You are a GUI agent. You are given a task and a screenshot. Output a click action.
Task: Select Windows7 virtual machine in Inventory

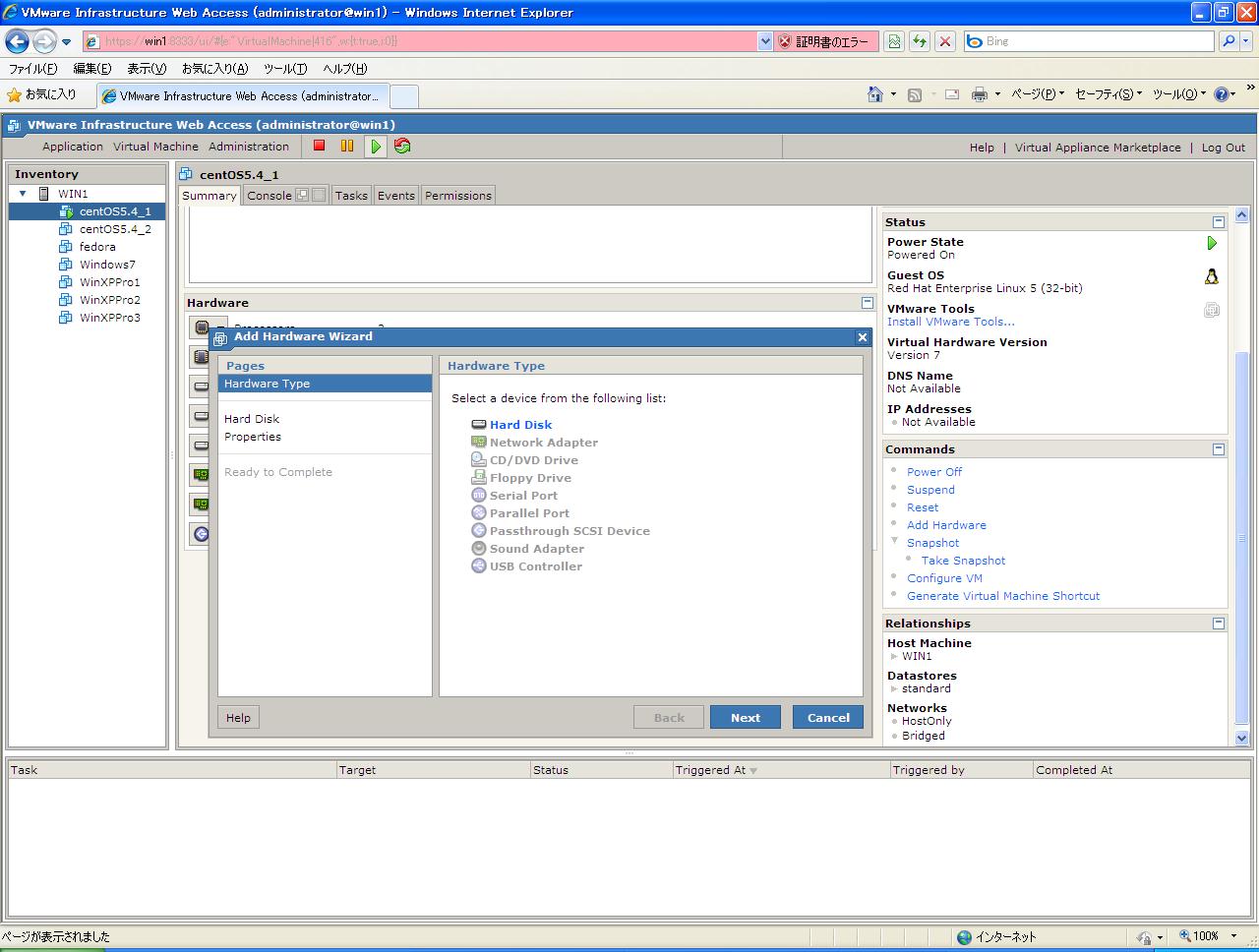coord(107,265)
